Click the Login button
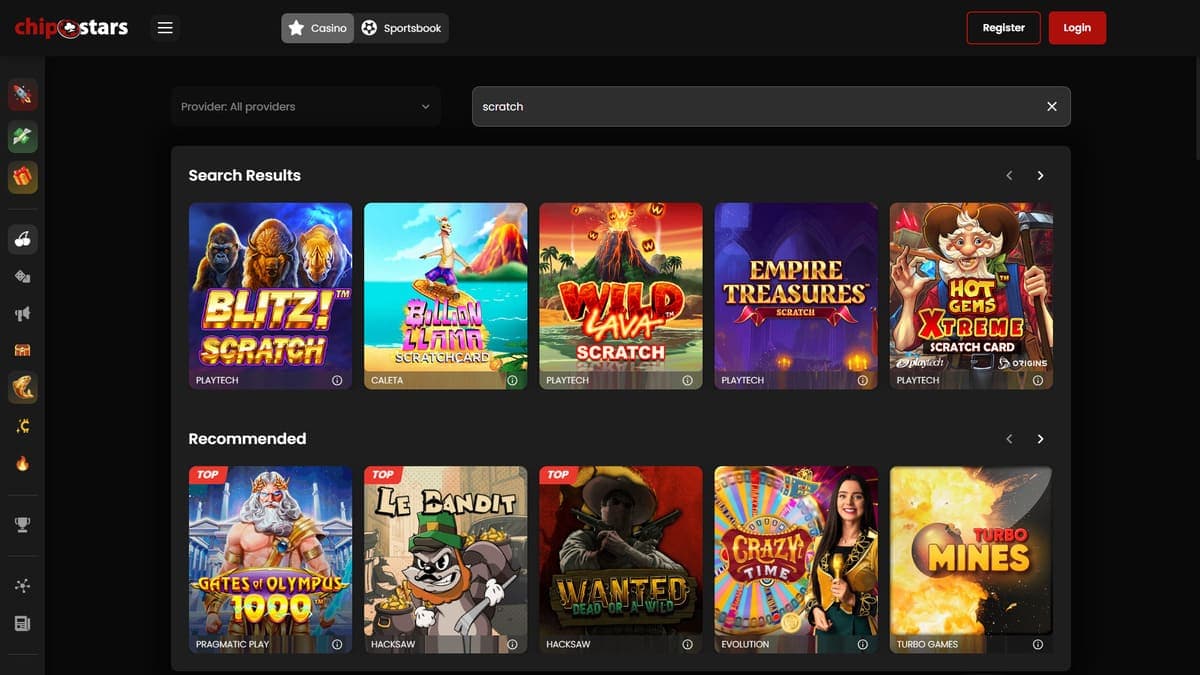The image size is (1200, 675). [x=1077, y=28]
